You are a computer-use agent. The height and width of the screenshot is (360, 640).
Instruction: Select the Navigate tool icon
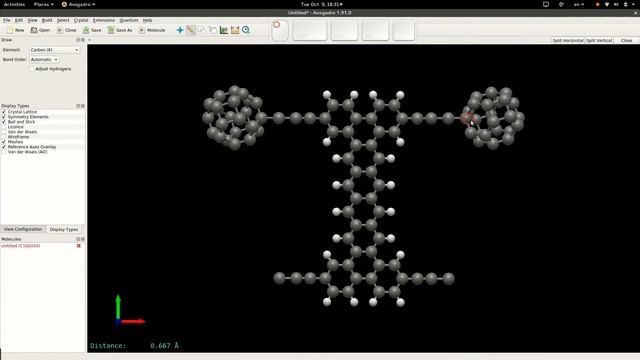(x=180, y=30)
